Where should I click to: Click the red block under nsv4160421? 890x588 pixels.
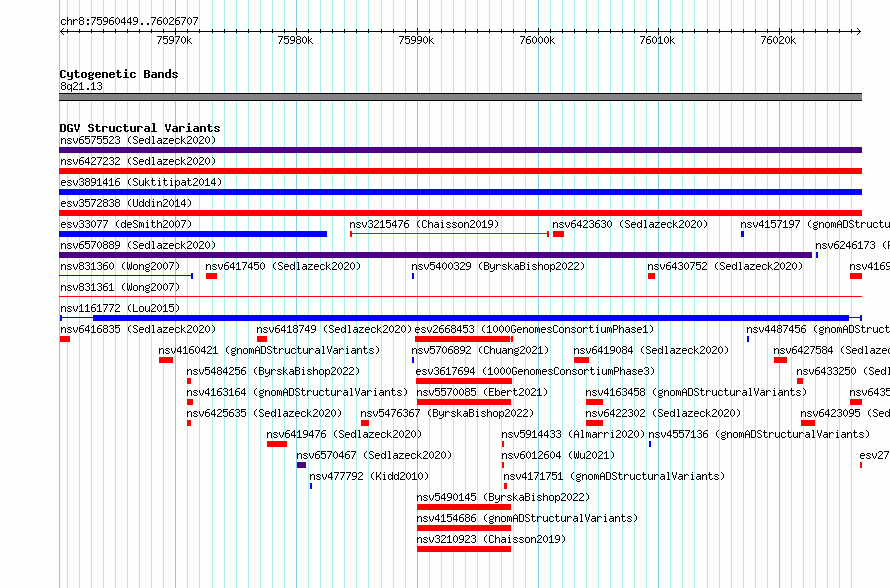[166, 360]
